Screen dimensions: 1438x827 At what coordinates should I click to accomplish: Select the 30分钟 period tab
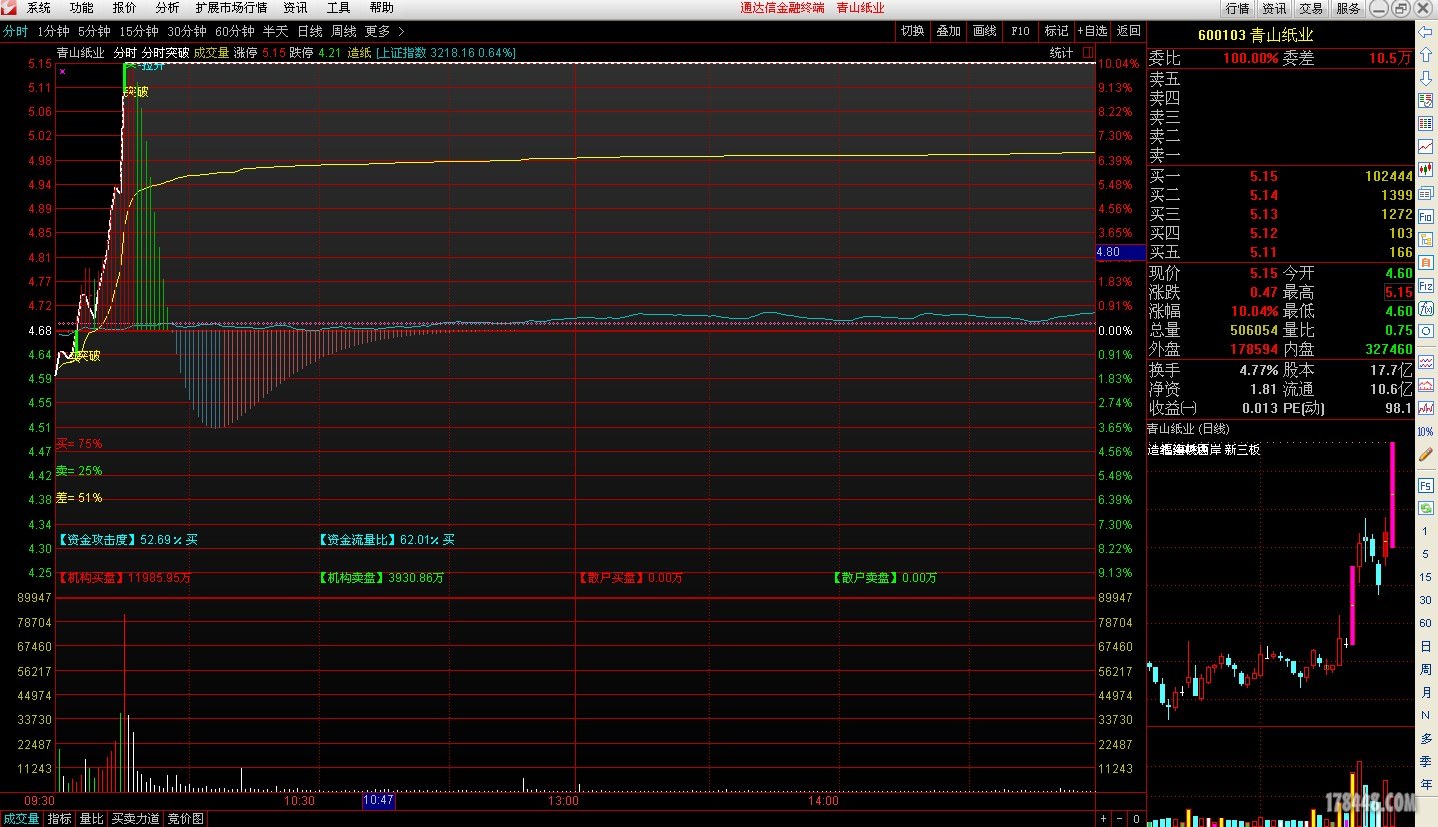(x=187, y=31)
